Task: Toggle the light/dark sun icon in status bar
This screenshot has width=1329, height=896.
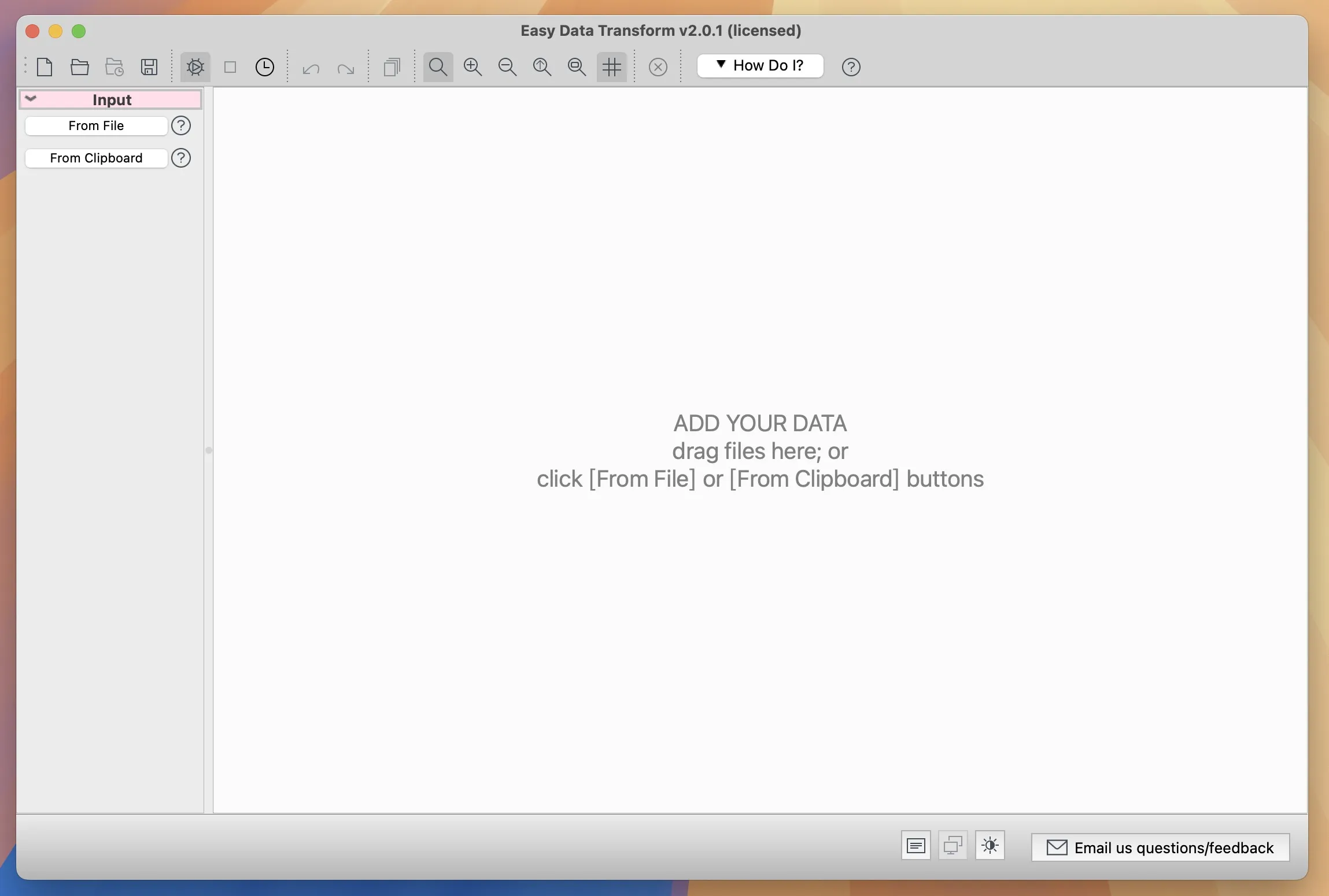Action: click(990, 846)
